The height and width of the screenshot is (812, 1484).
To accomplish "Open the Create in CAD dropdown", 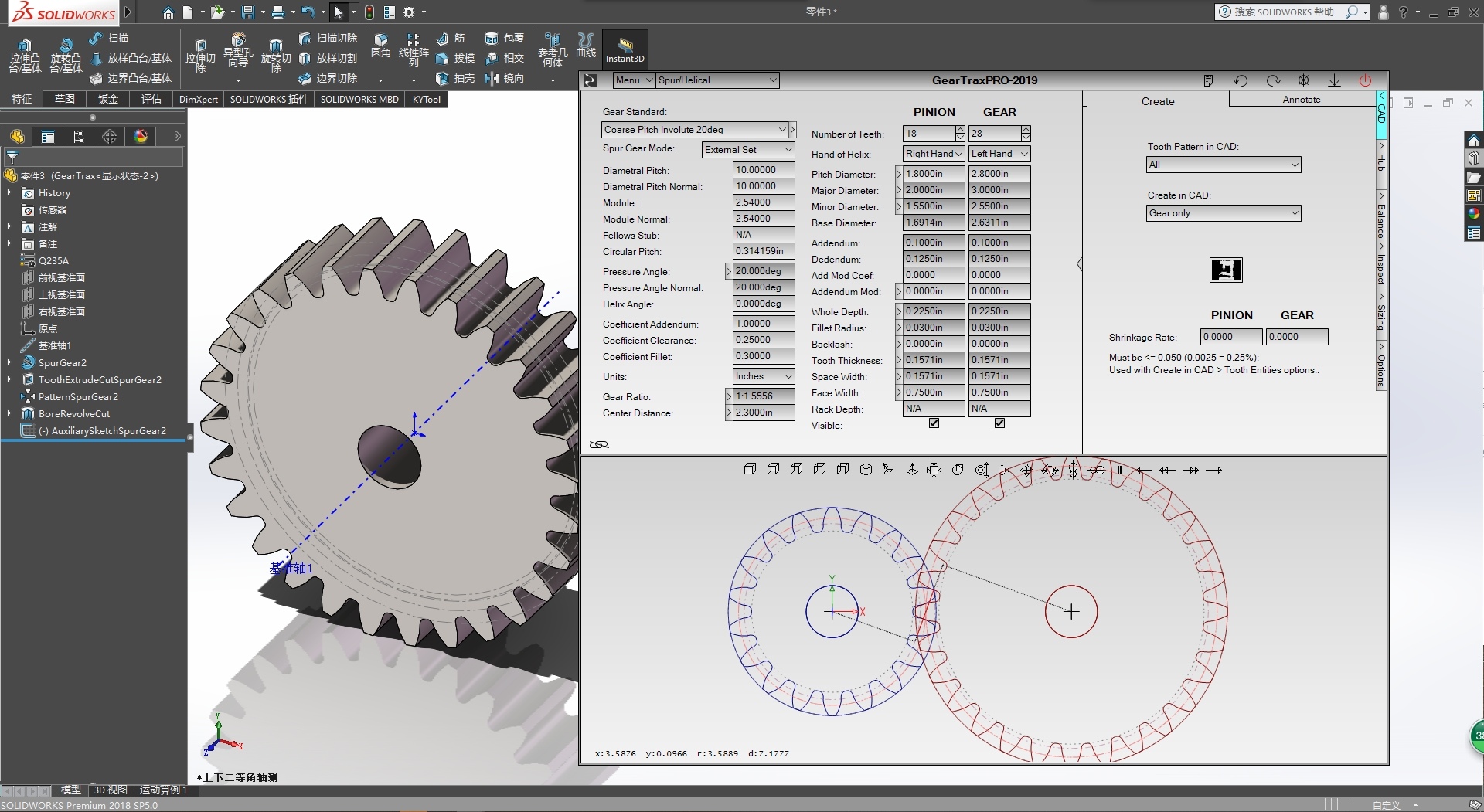I will point(1224,213).
